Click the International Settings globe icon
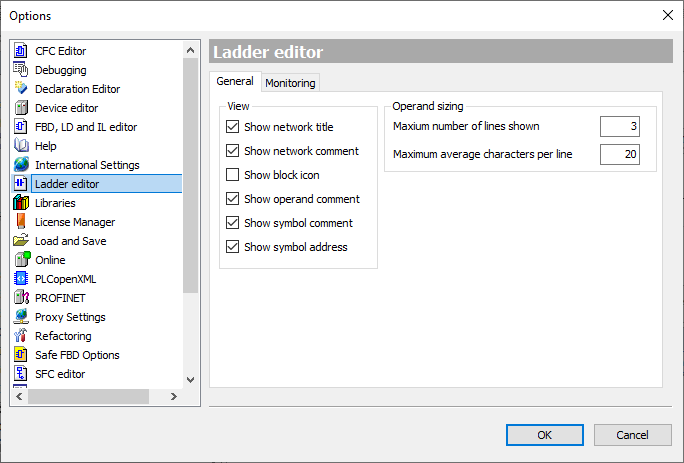This screenshot has width=684, height=463. pos(21,165)
